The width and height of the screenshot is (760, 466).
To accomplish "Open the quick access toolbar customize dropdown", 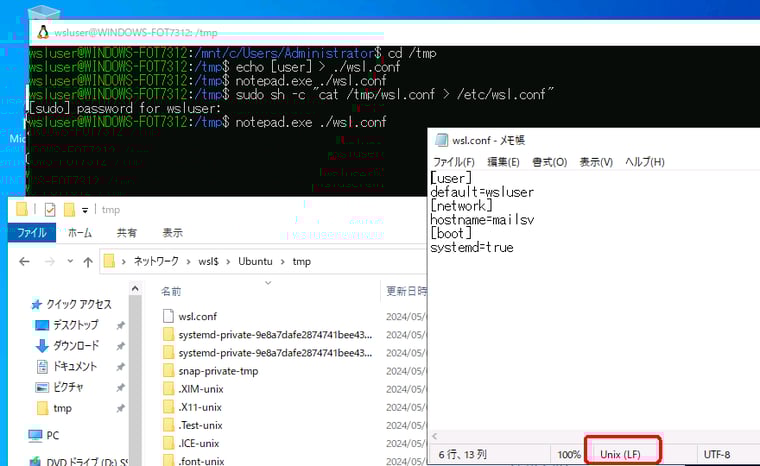I will pos(85,210).
